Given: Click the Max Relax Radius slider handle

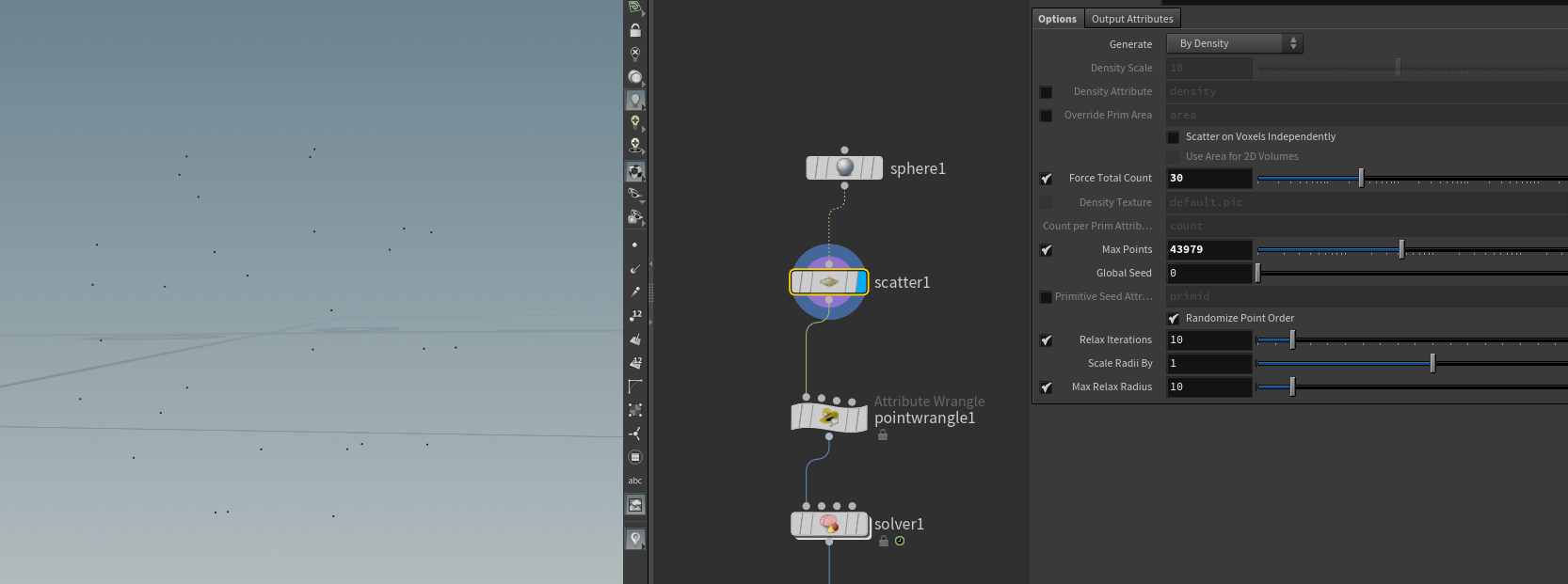Looking at the screenshot, I should (1292, 387).
